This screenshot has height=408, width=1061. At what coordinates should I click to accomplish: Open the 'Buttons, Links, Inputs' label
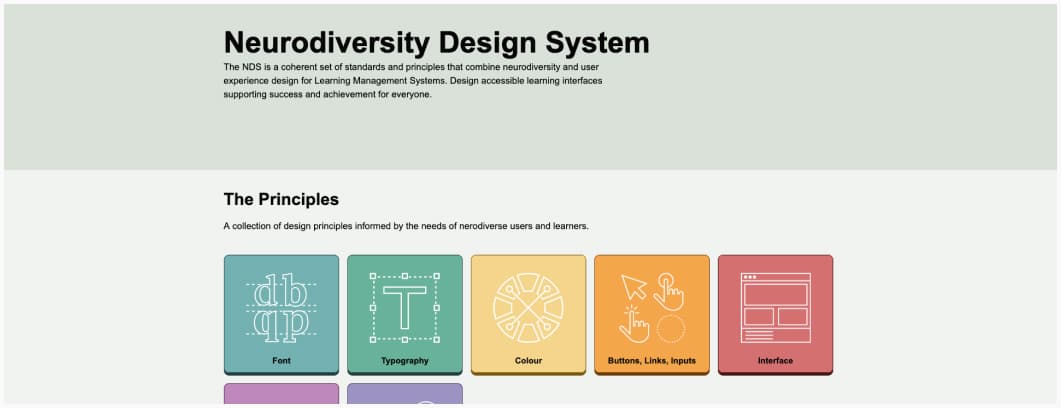(x=651, y=360)
